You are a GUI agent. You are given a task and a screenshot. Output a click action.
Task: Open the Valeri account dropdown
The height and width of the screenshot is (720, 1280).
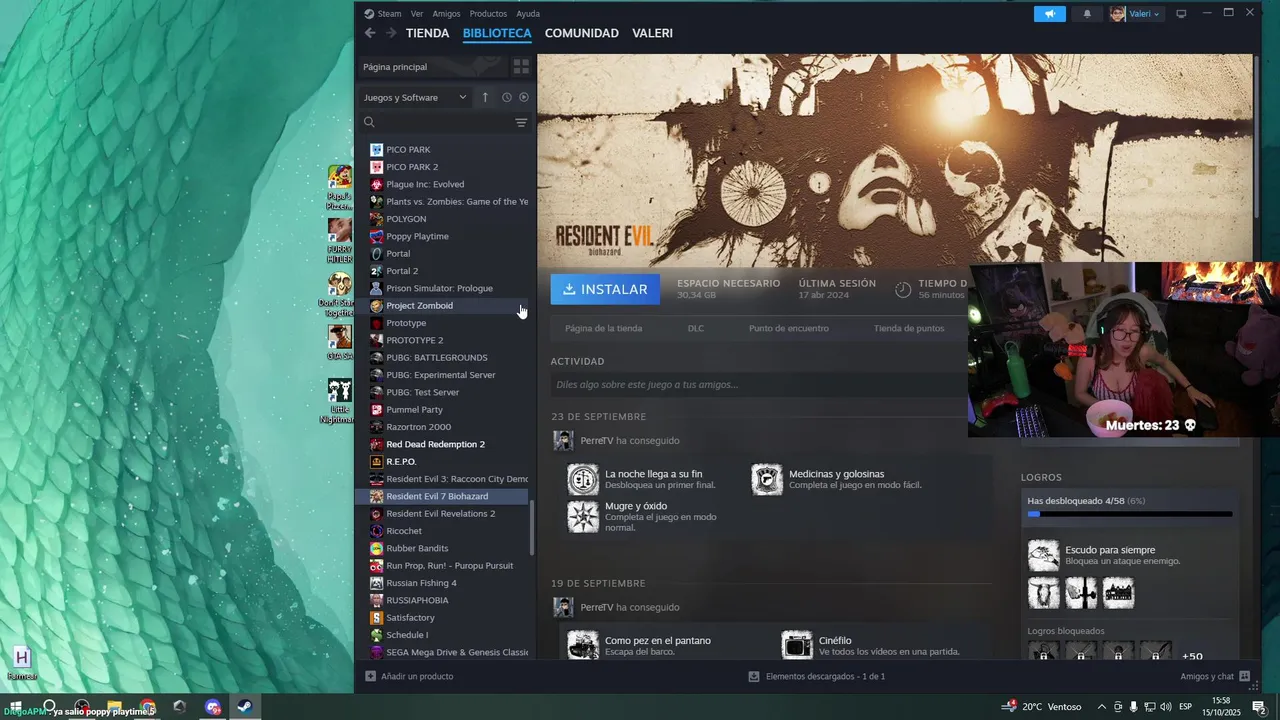(x=1135, y=14)
